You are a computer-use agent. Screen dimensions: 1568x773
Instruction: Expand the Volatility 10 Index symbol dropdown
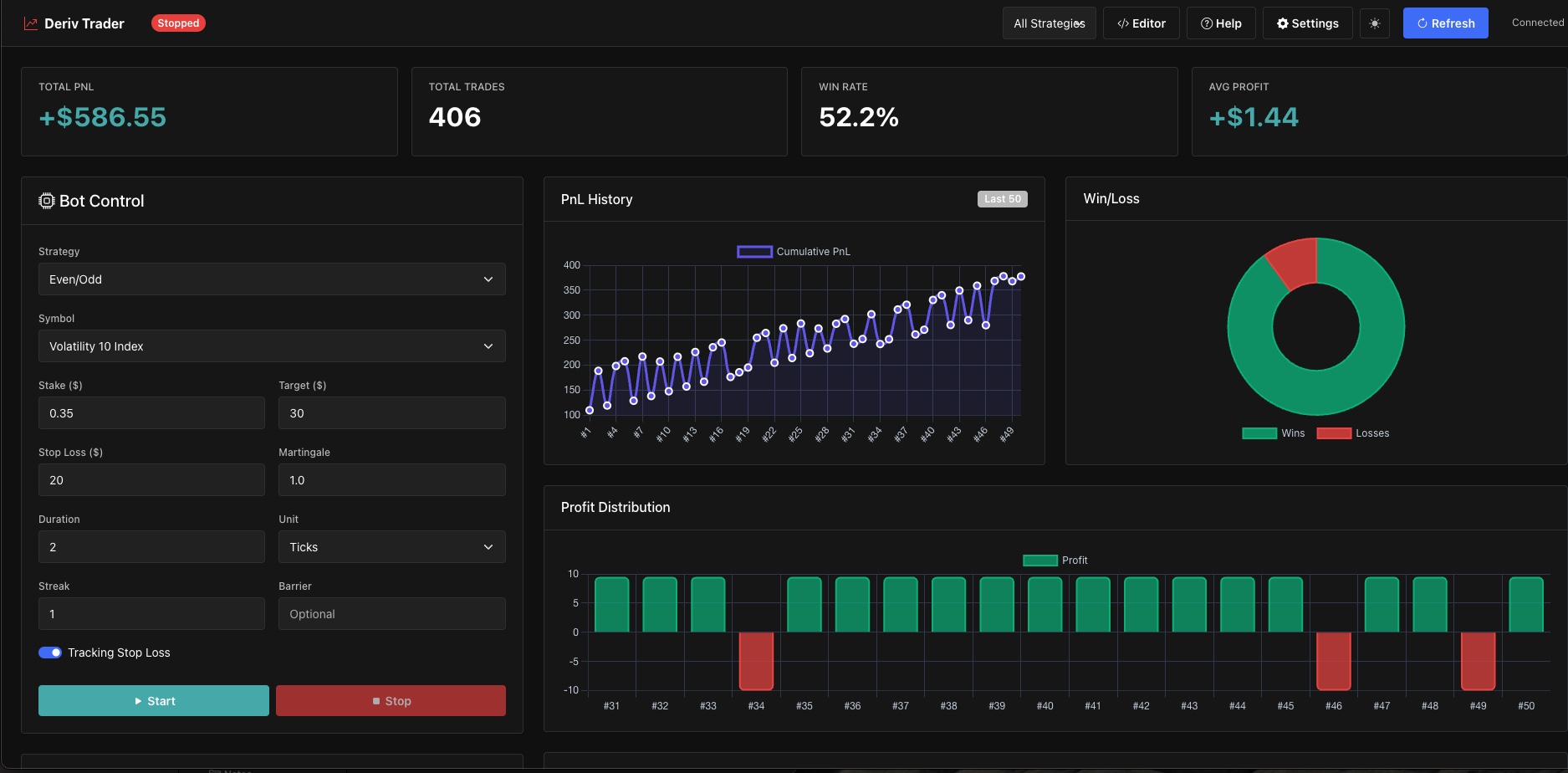coord(272,346)
